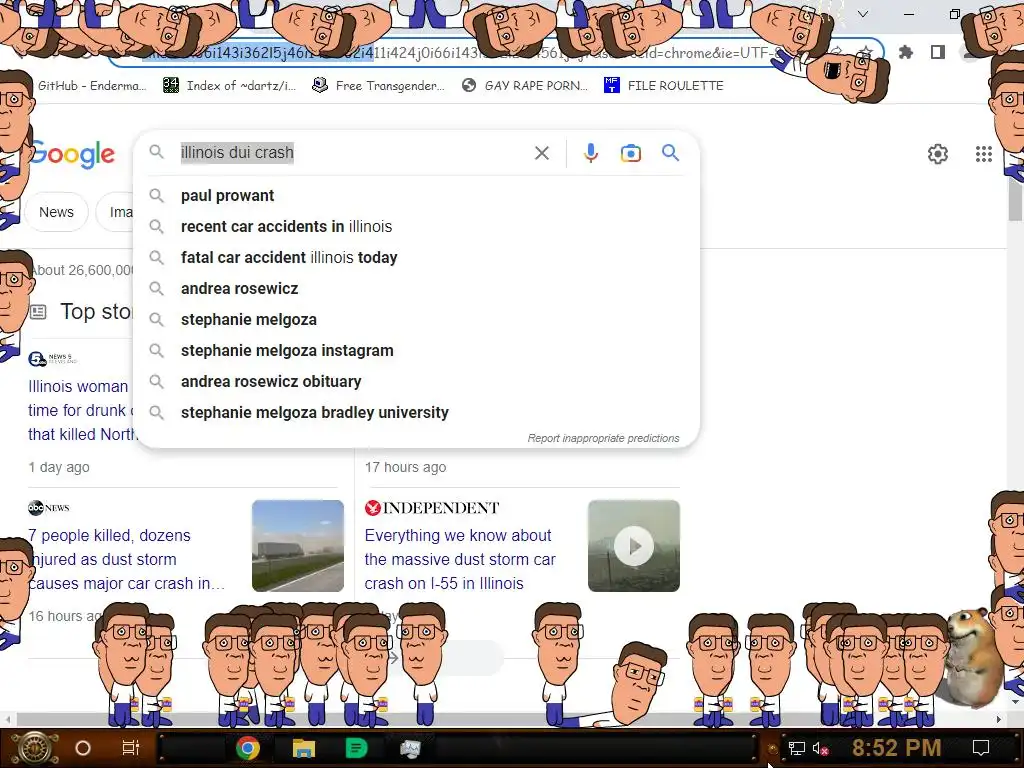Open Google Lens camera search
The width and height of the screenshot is (1024, 768).
630,153
